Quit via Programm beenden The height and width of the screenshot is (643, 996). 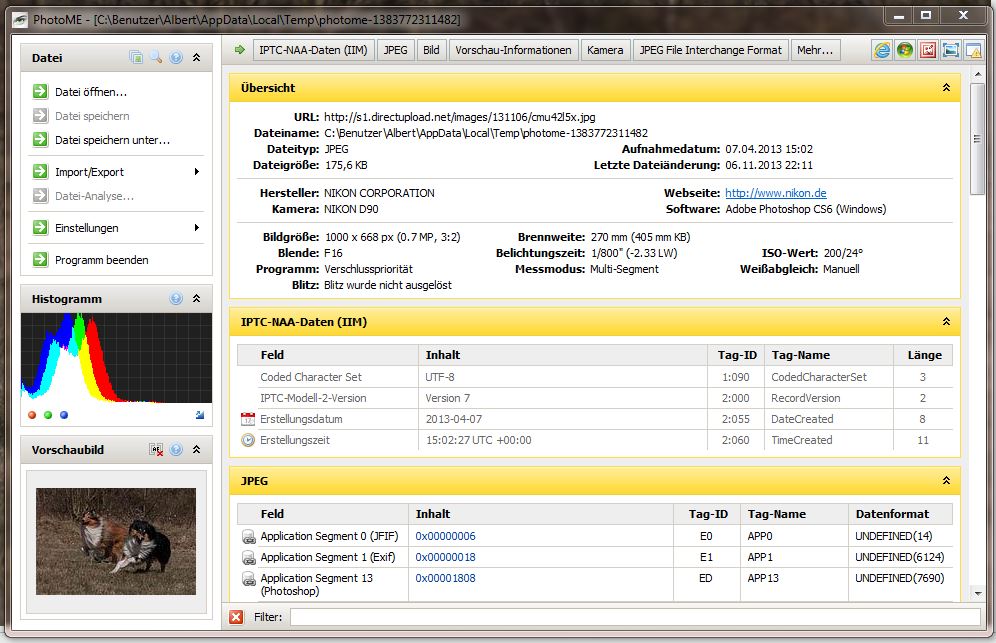(102, 259)
